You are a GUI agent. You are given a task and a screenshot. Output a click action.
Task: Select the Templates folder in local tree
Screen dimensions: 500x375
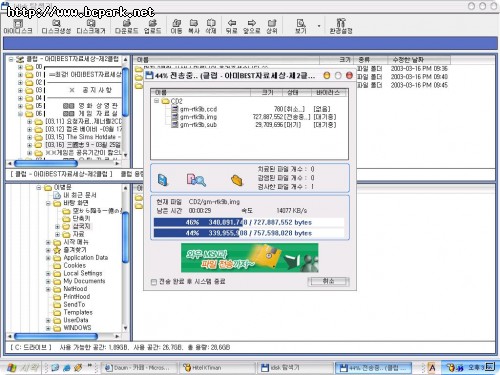78,312
